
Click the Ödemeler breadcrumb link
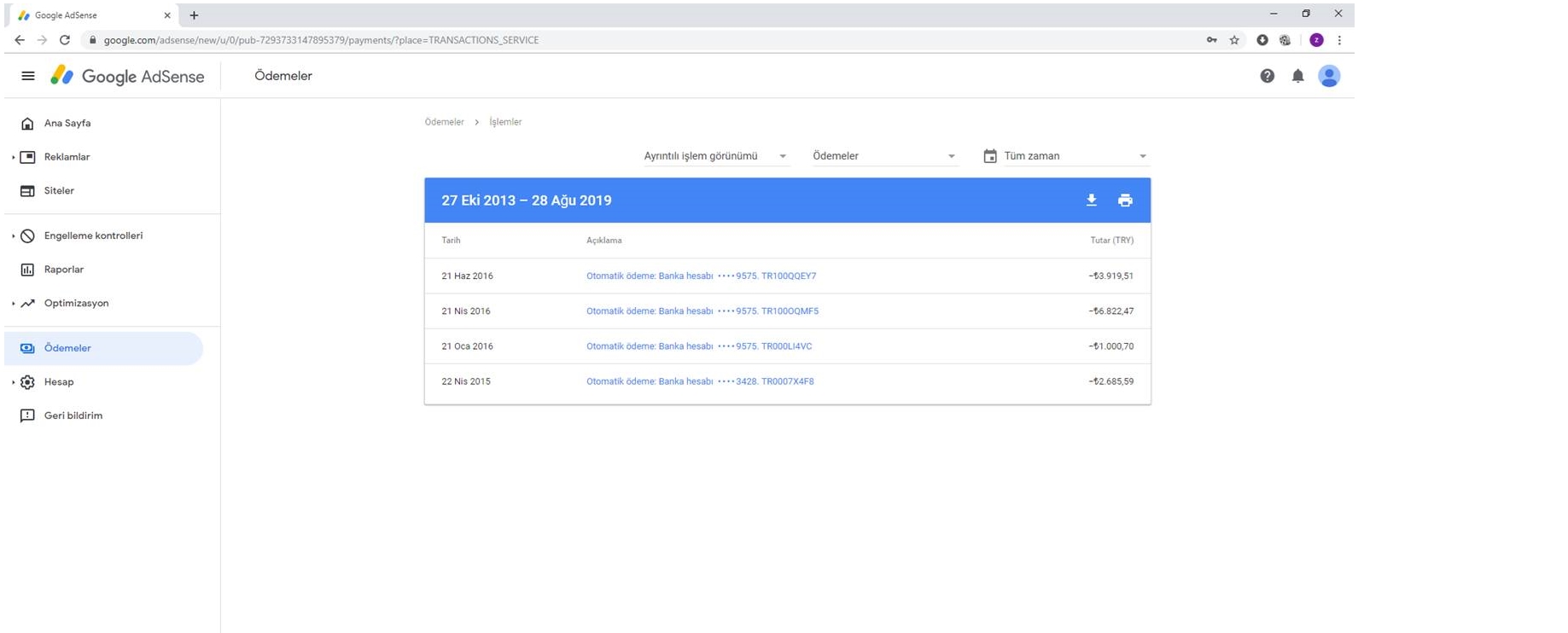click(444, 122)
